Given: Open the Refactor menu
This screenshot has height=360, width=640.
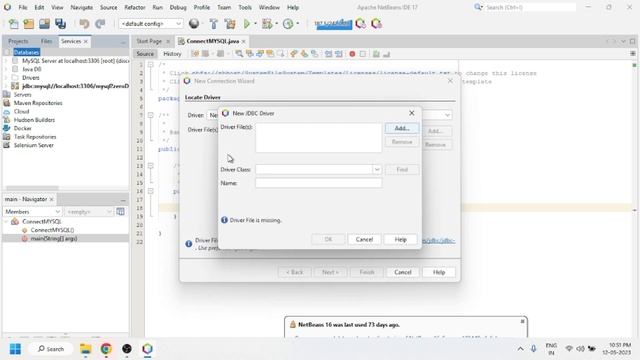Looking at the screenshot, I should pyautogui.click(x=135, y=7).
